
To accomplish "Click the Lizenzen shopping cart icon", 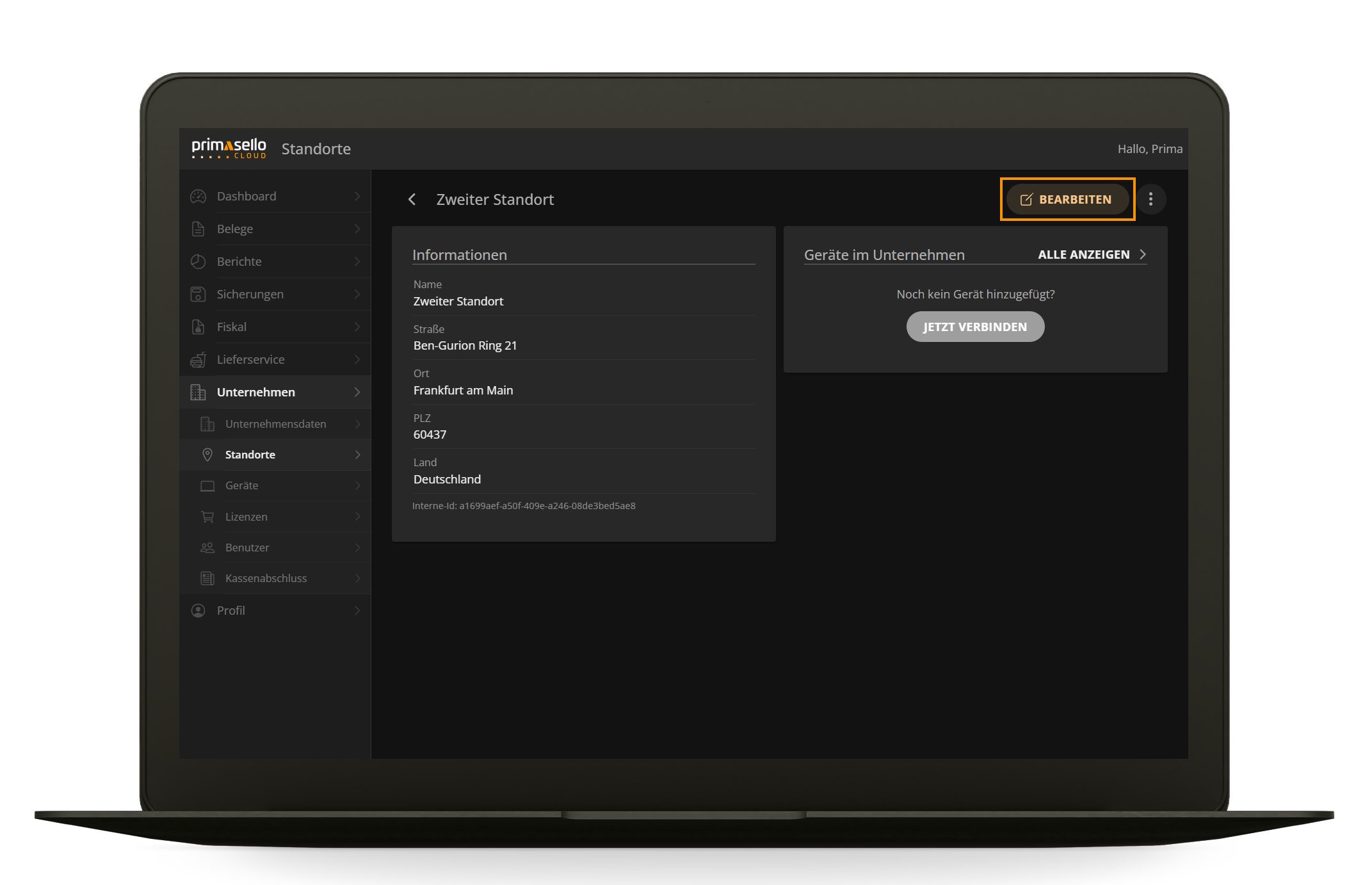I will [x=207, y=517].
